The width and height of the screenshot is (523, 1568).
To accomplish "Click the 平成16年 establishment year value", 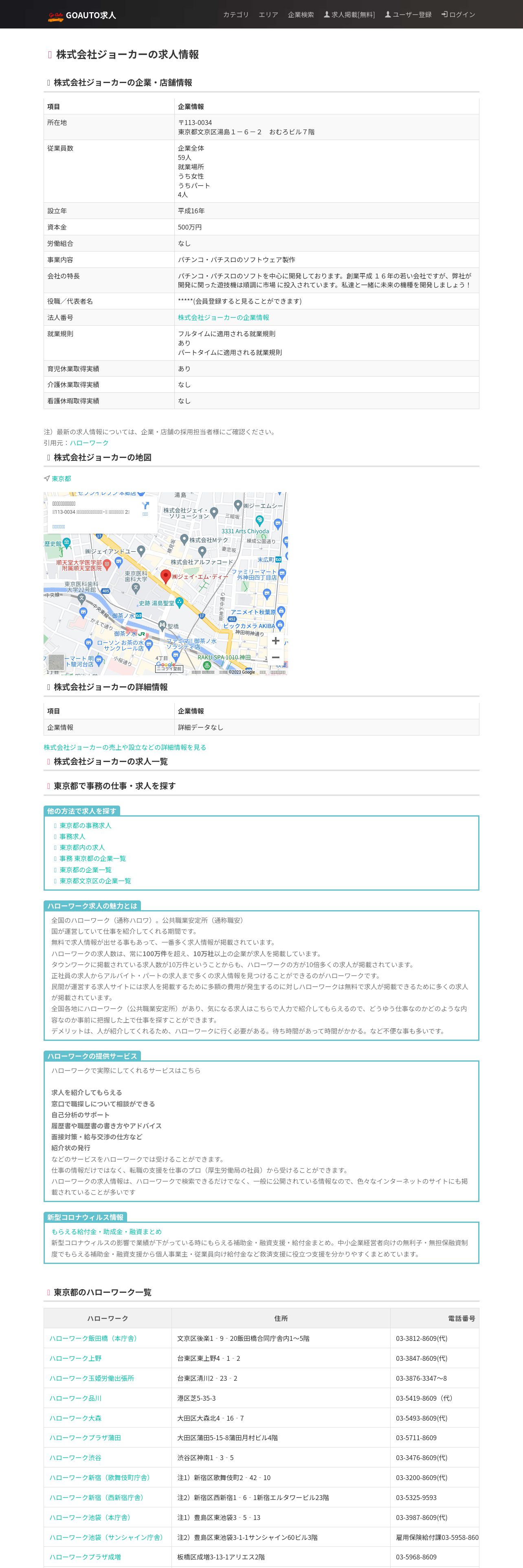I will tap(191, 210).
